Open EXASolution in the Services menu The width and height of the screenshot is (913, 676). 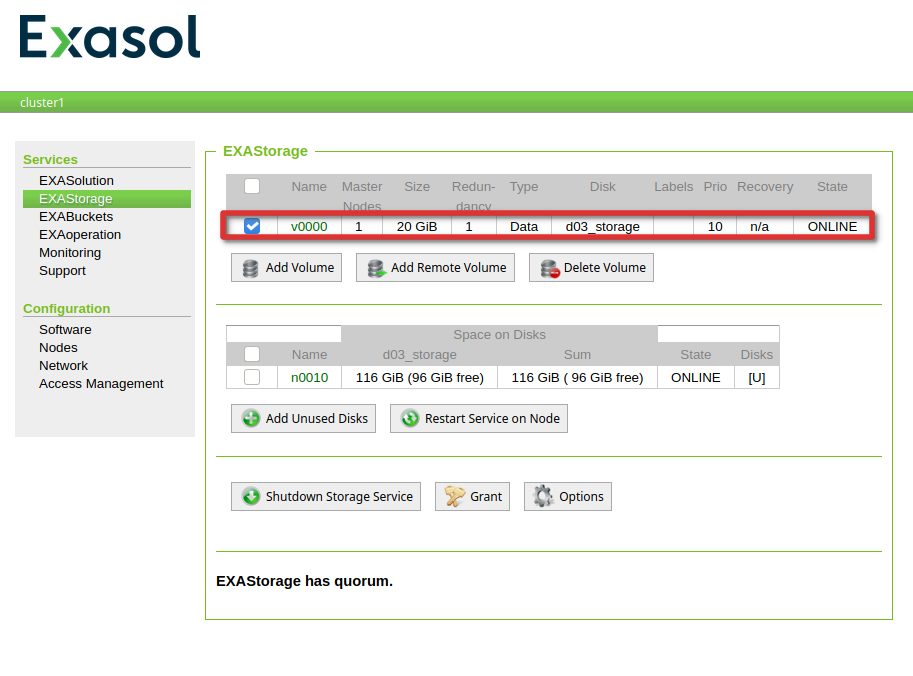[x=76, y=180]
